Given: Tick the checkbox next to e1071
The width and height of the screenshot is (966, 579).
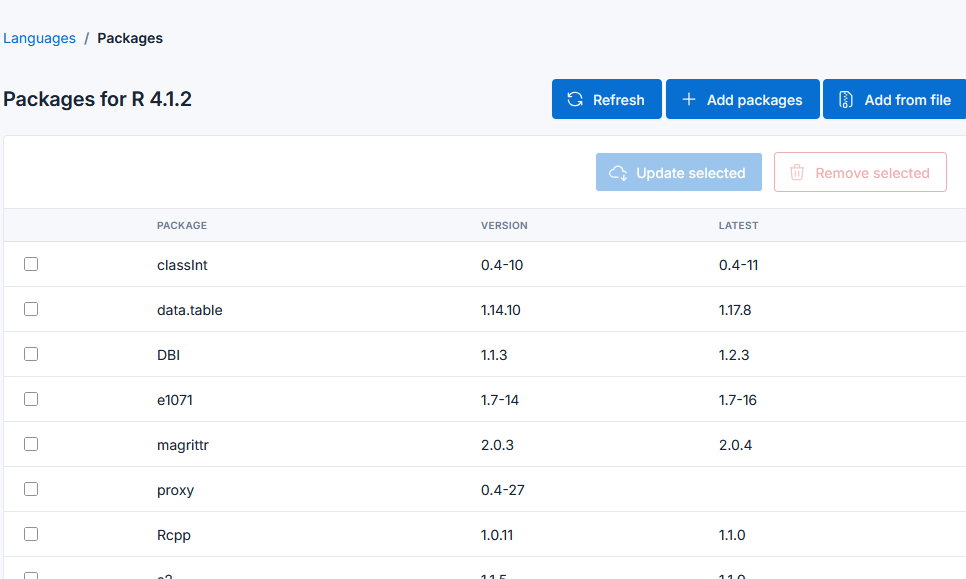Looking at the screenshot, I should [30, 399].
